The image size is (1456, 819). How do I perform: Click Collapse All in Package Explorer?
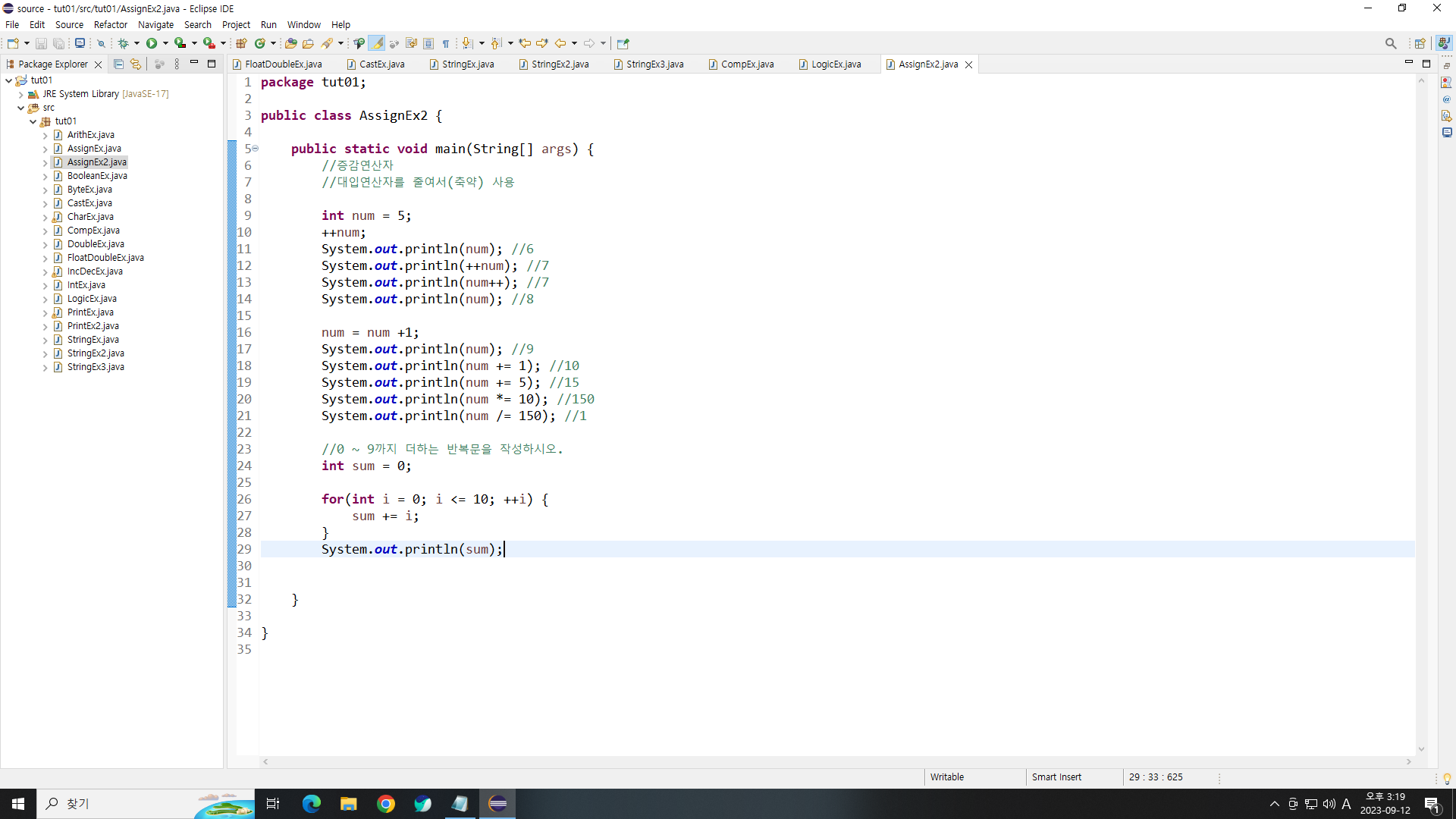pos(118,64)
